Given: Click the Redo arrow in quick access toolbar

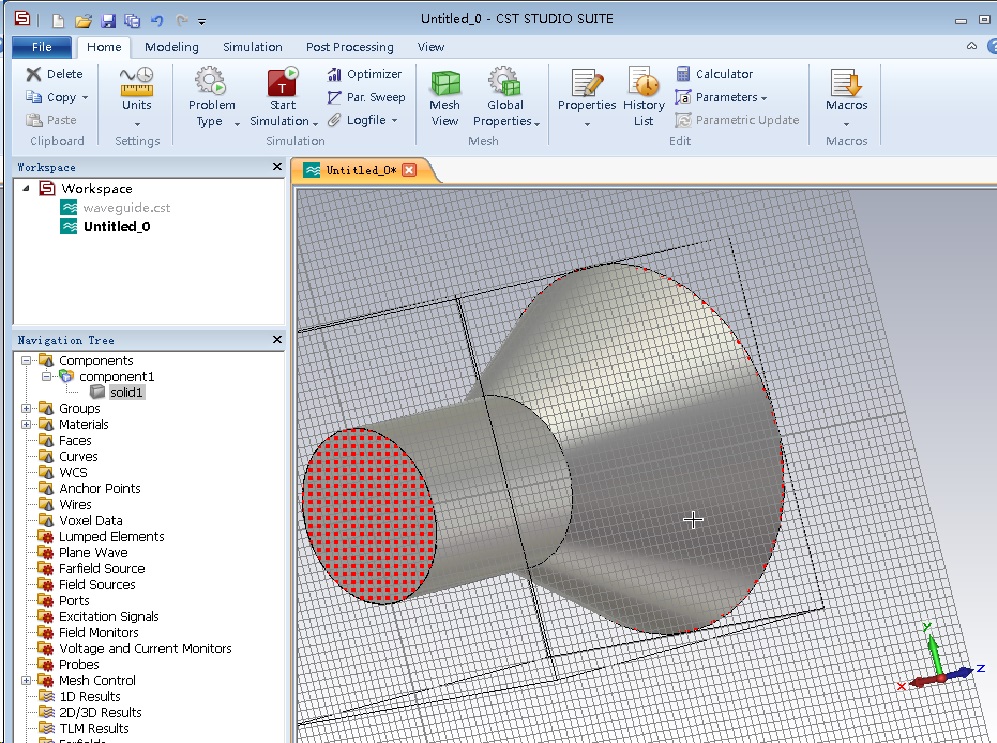Looking at the screenshot, I should [x=182, y=21].
